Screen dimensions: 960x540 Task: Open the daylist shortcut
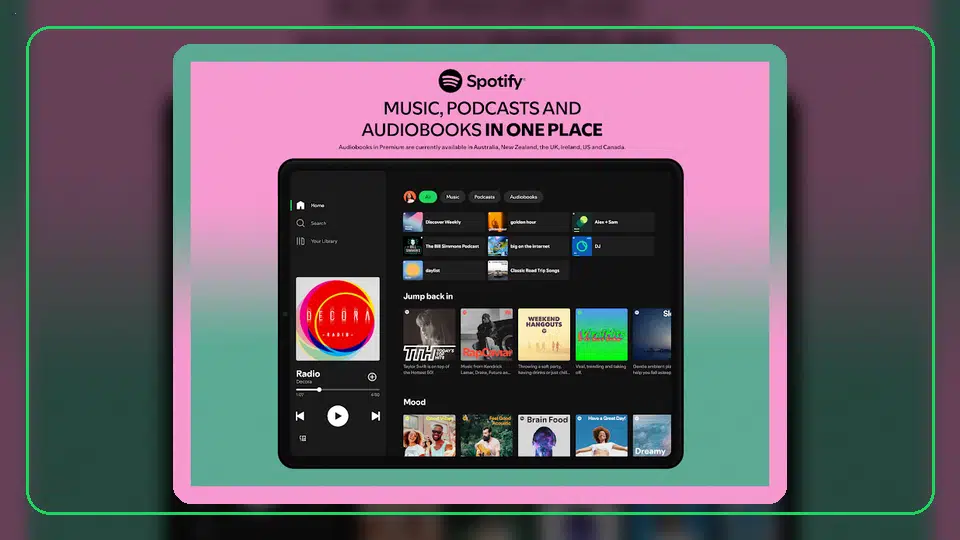[443, 270]
